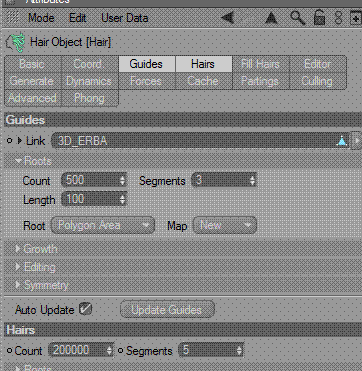Click the up arrow navigation icon

[271, 18]
